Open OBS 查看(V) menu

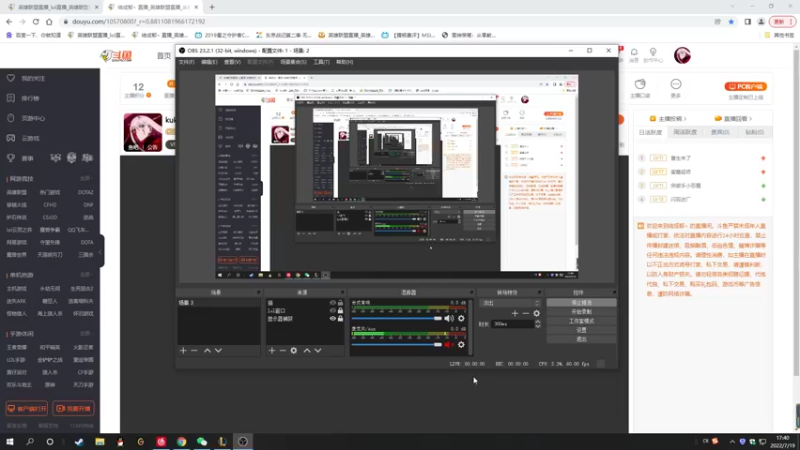[232, 62]
